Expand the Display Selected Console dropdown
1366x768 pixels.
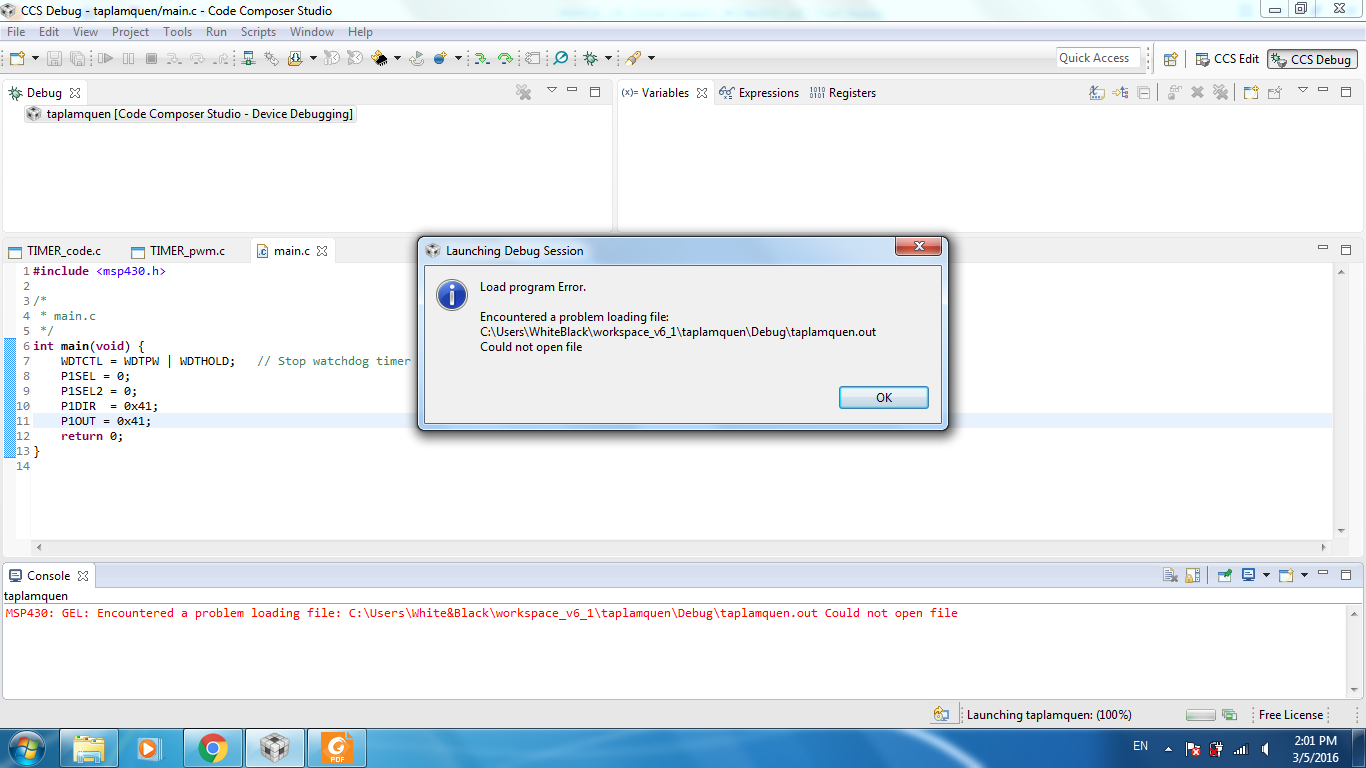point(1266,575)
